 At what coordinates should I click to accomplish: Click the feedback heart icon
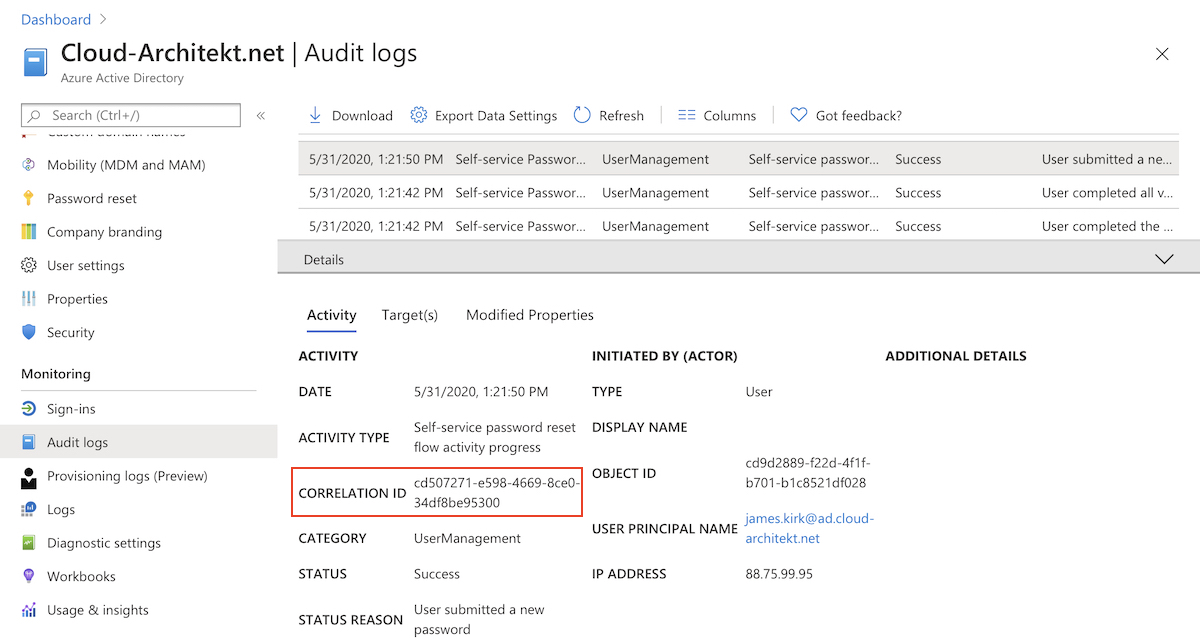[x=798, y=115]
